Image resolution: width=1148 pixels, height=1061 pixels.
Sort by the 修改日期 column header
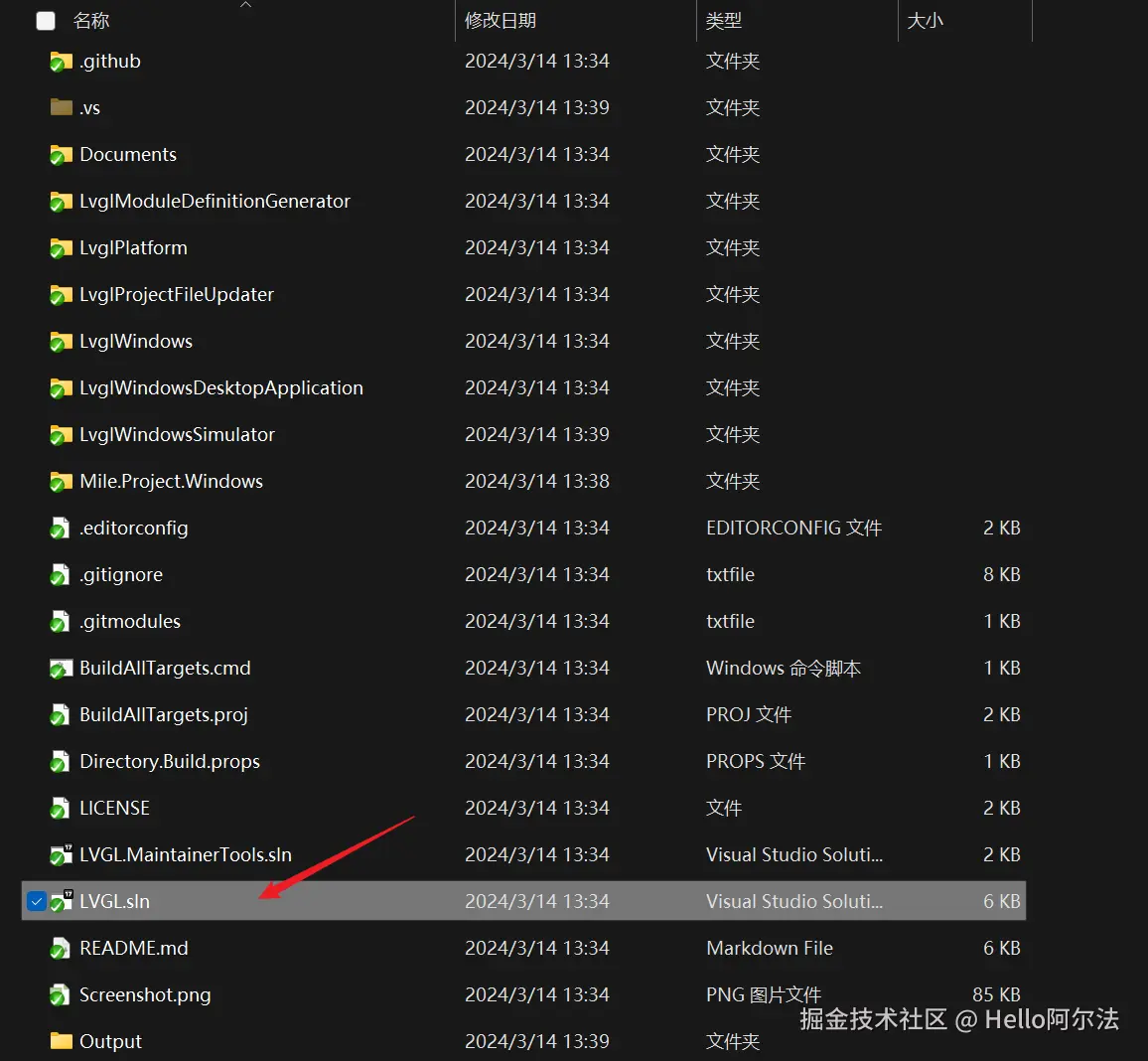pyautogui.click(x=501, y=21)
